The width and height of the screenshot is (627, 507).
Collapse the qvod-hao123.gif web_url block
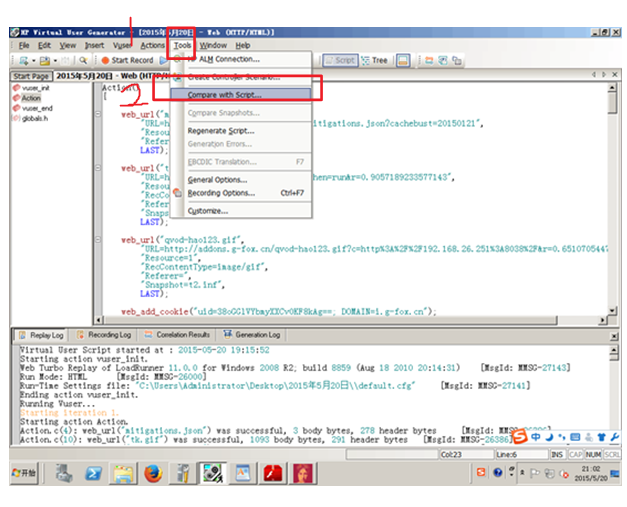(x=98, y=240)
